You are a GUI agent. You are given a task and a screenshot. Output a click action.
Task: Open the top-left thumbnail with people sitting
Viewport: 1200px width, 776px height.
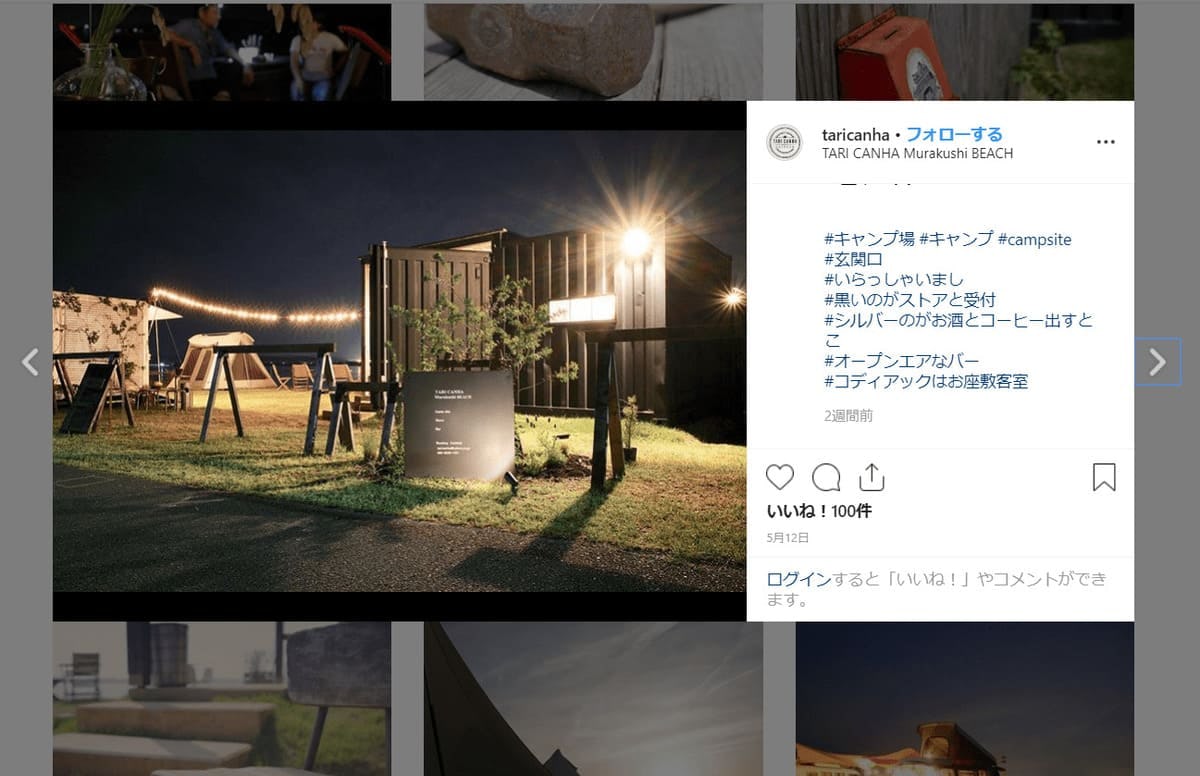pyautogui.click(x=222, y=52)
